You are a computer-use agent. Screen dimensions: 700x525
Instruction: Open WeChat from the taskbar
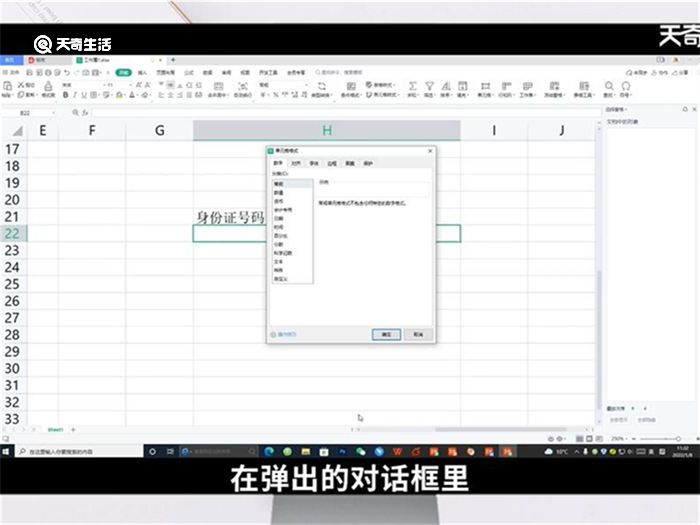pos(361,452)
